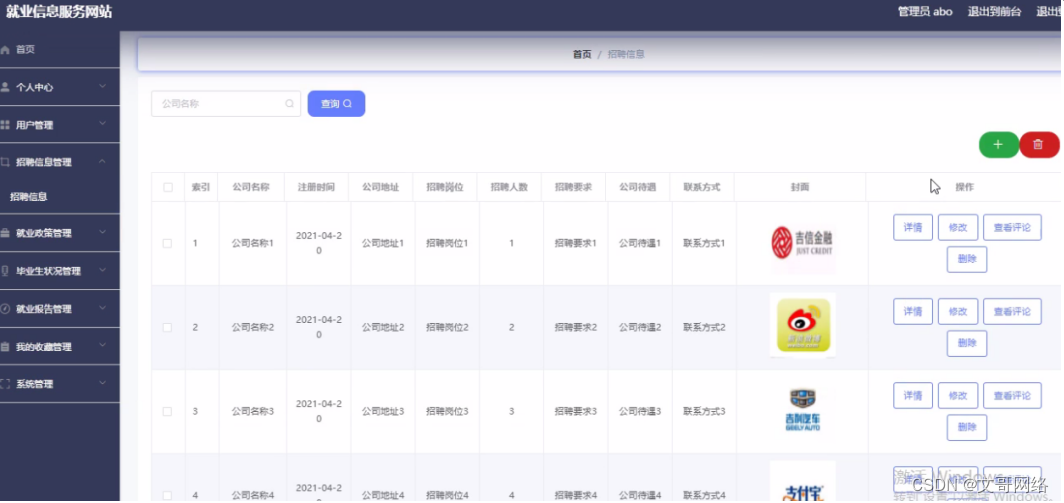Click the 公司名称 search input field
The width and height of the screenshot is (1064, 503).
pos(226,104)
